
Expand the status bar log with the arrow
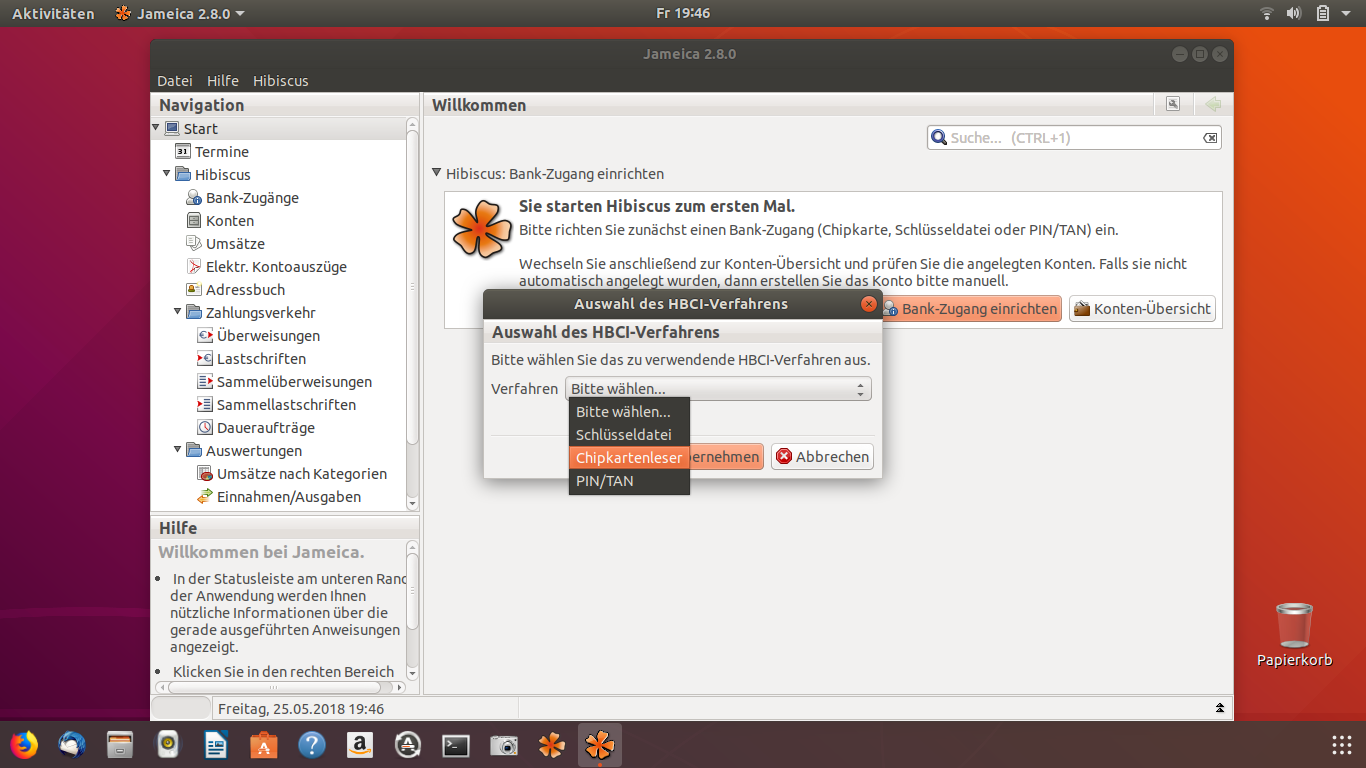pyautogui.click(x=1220, y=708)
